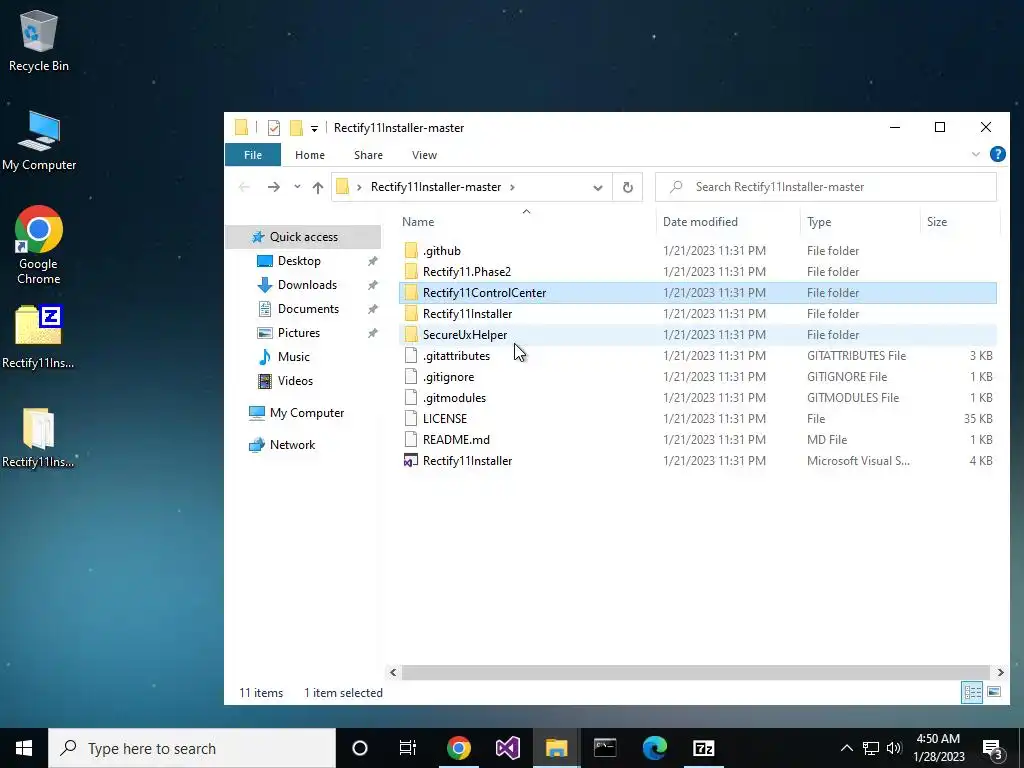Select the Rectify11Installer Visual Studio solution file

697,460
